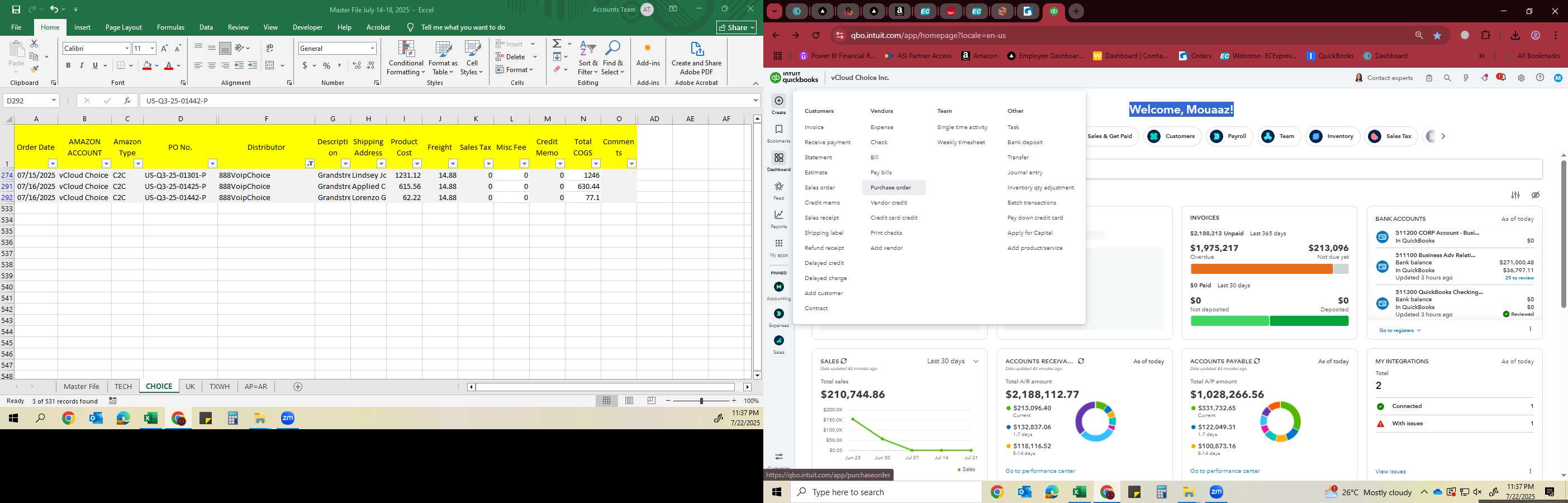Screen dimensions: 1568x503
Task: Apply Percent Style to cell
Action: 327,65
